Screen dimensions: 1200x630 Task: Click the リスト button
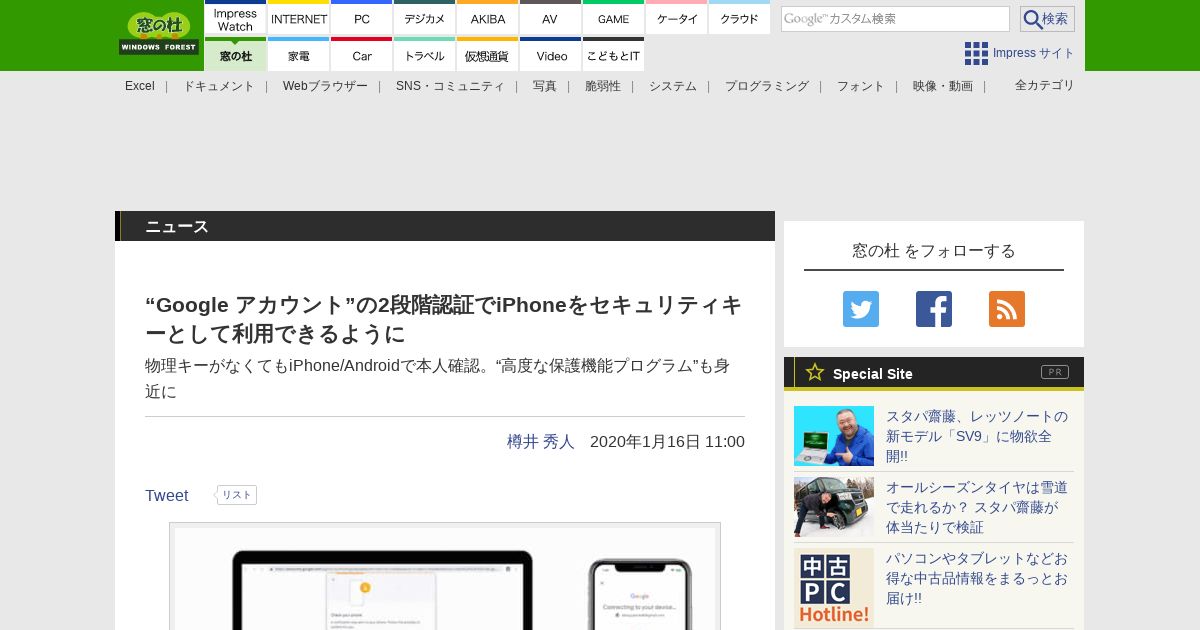(x=237, y=495)
